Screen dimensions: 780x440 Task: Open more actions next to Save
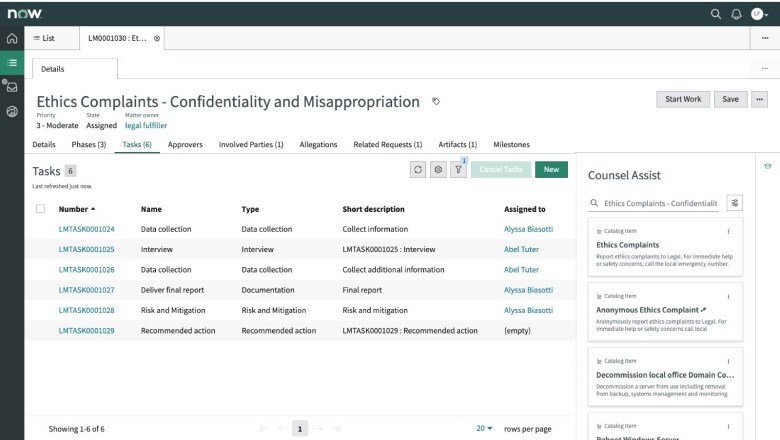point(759,99)
